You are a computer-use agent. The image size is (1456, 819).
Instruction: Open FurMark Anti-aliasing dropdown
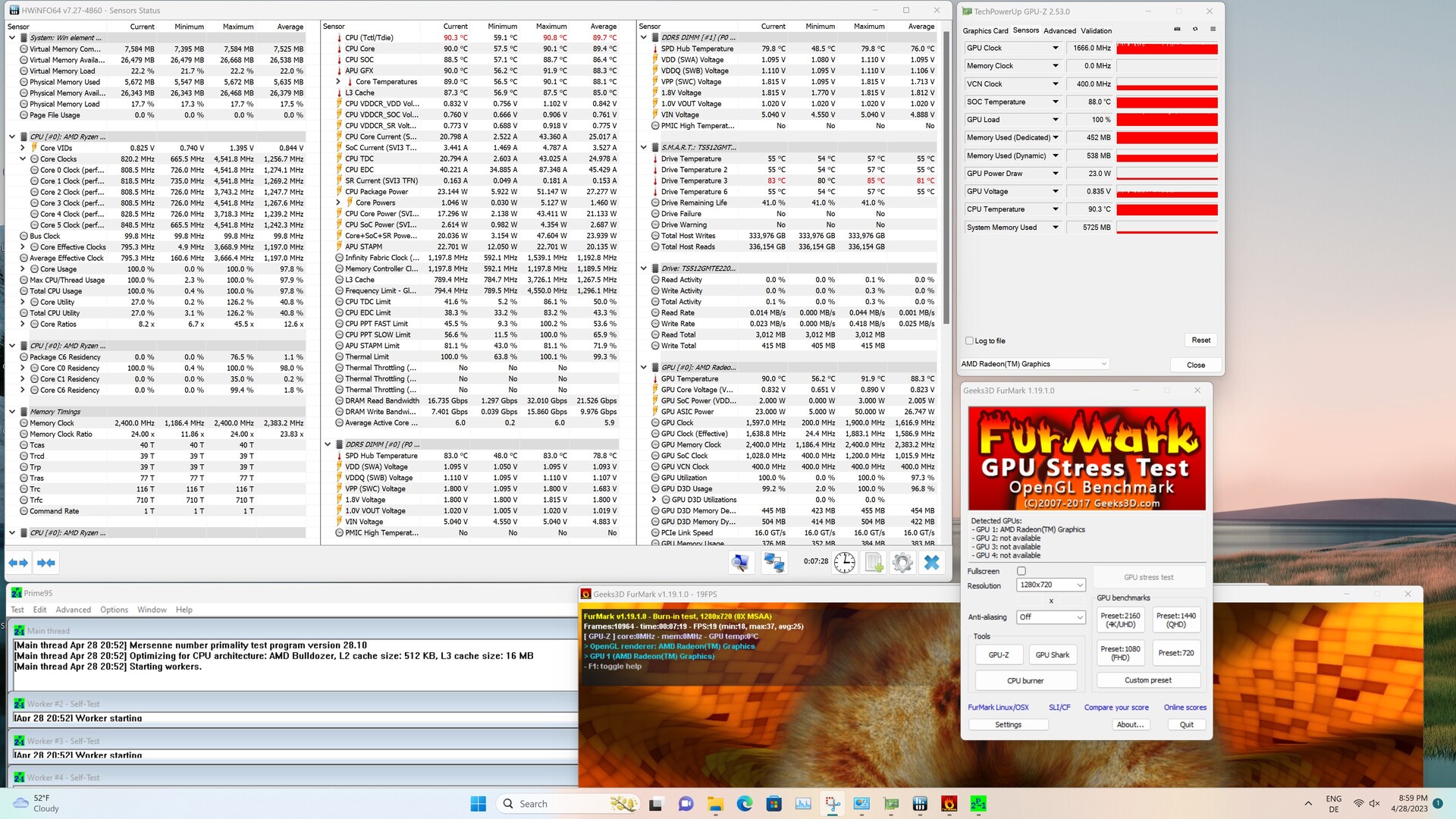click(x=1051, y=617)
